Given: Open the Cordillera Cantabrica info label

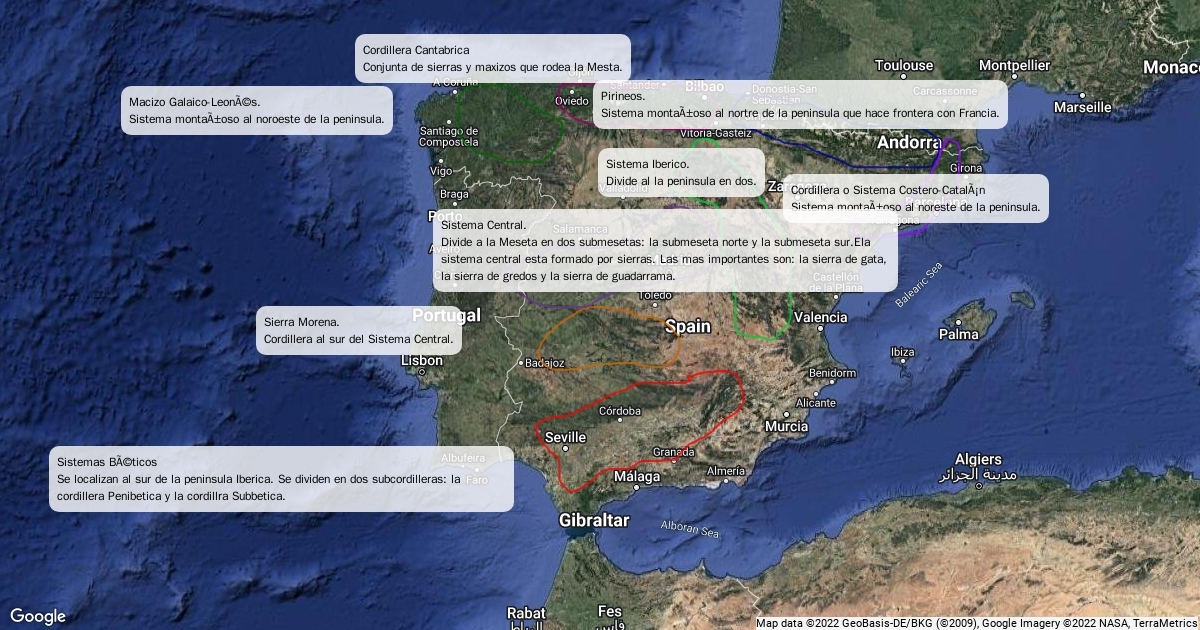Looking at the screenshot, I should pos(493,58).
